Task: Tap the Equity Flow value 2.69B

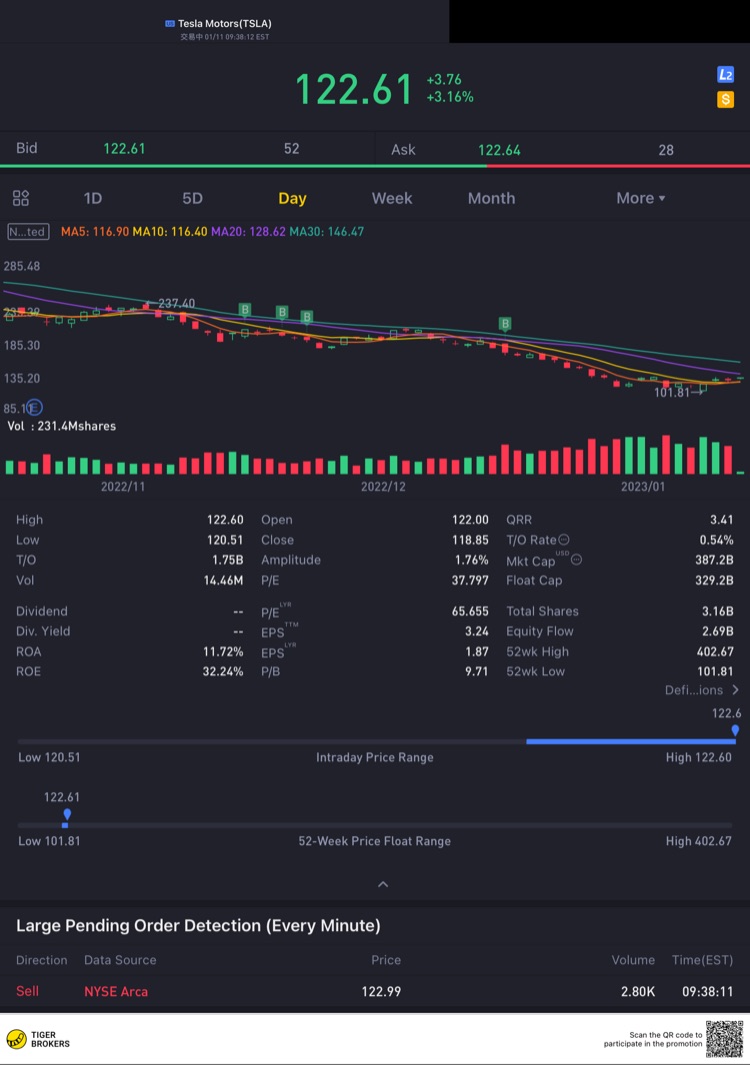Action: (718, 631)
